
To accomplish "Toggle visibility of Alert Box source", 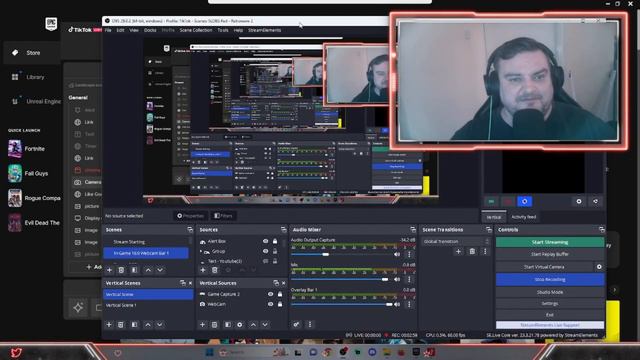I will 266,241.
